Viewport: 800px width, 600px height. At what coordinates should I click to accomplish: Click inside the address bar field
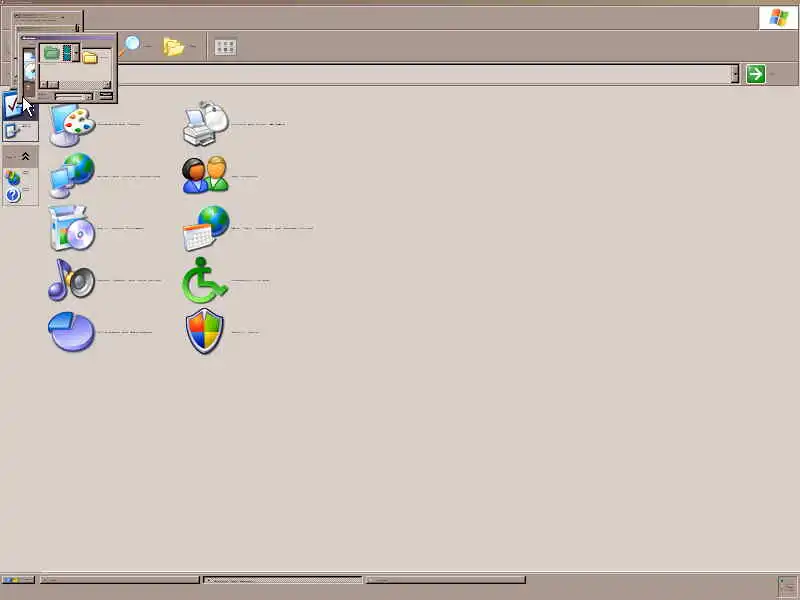click(x=423, y=74)
